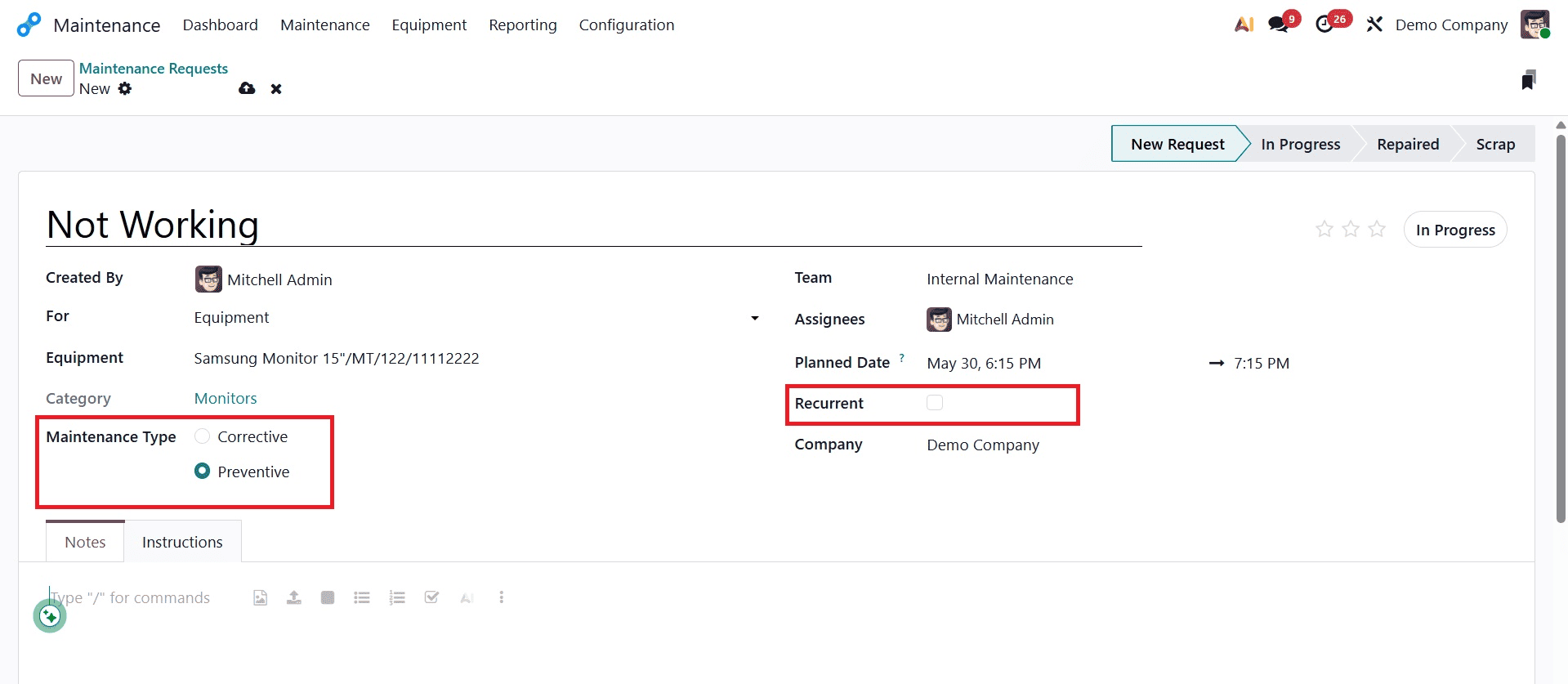Switch to the Notes tab
Screen dimensions: 1568x684
click(85, 542)
